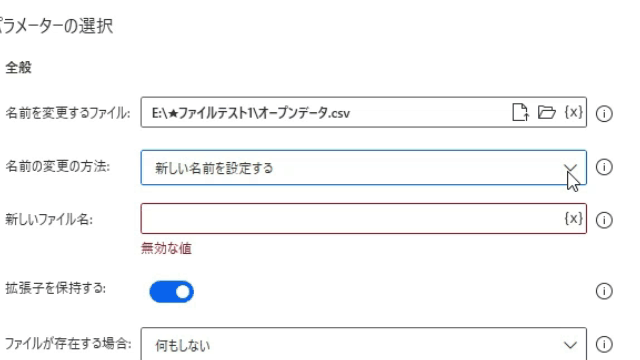Click the select file icon in the file-to-rename field

tap(520, 112)
